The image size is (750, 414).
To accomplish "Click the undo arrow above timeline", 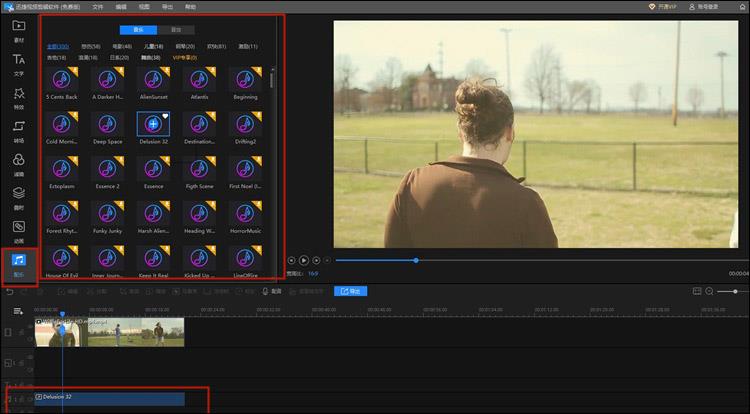I will coord(10,291).
